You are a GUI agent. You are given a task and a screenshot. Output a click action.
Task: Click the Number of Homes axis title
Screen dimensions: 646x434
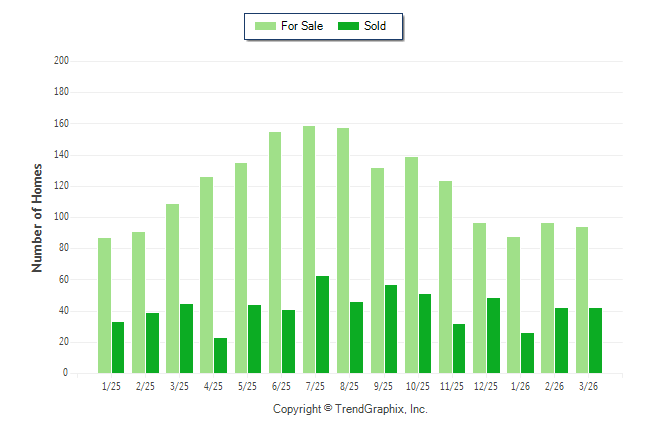coord(38,218)
